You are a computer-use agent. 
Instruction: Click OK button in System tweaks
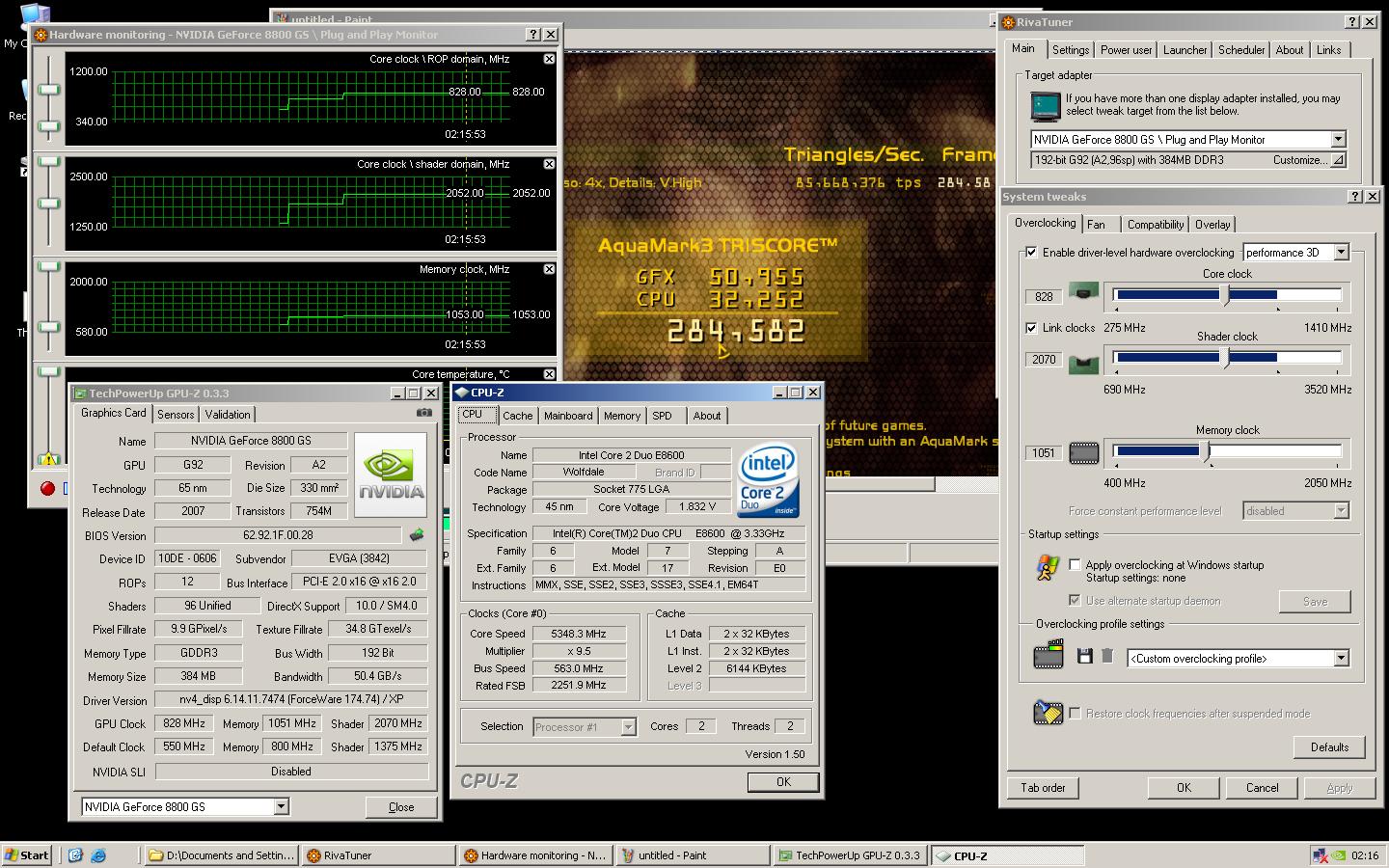1184,787
